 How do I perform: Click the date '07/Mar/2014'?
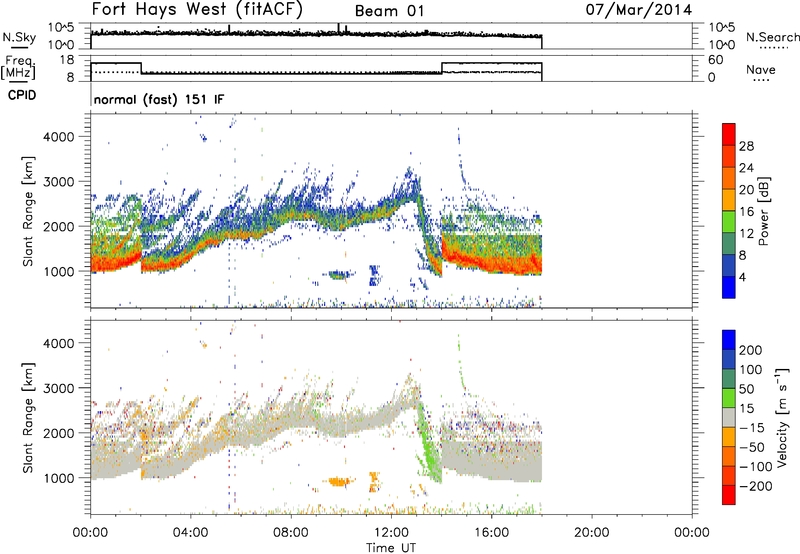click(x=639, y=10)
